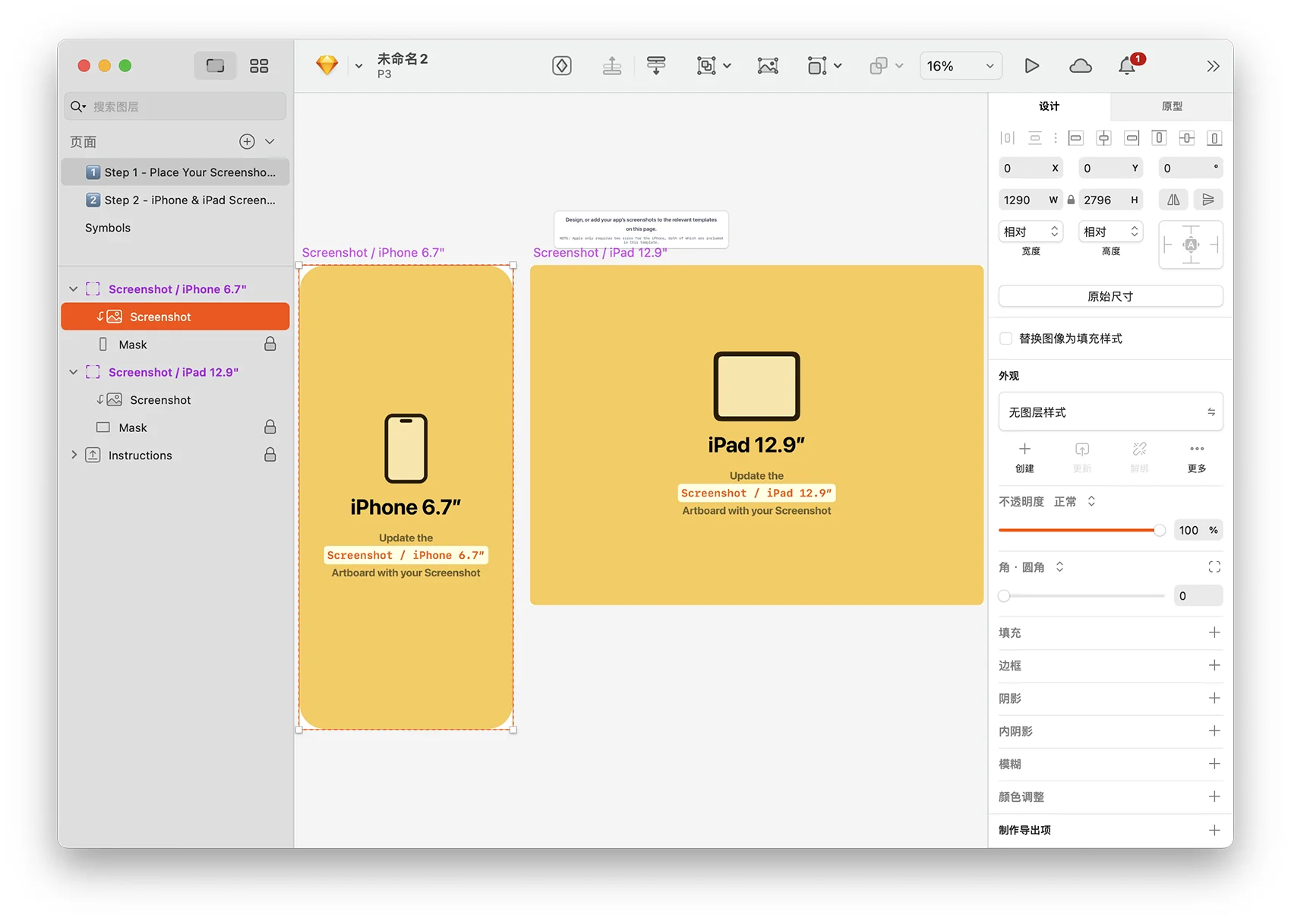The width and height of the screenshot is (1291, 924).
Task: Click align vertical centers icon
Action: 1187,137
